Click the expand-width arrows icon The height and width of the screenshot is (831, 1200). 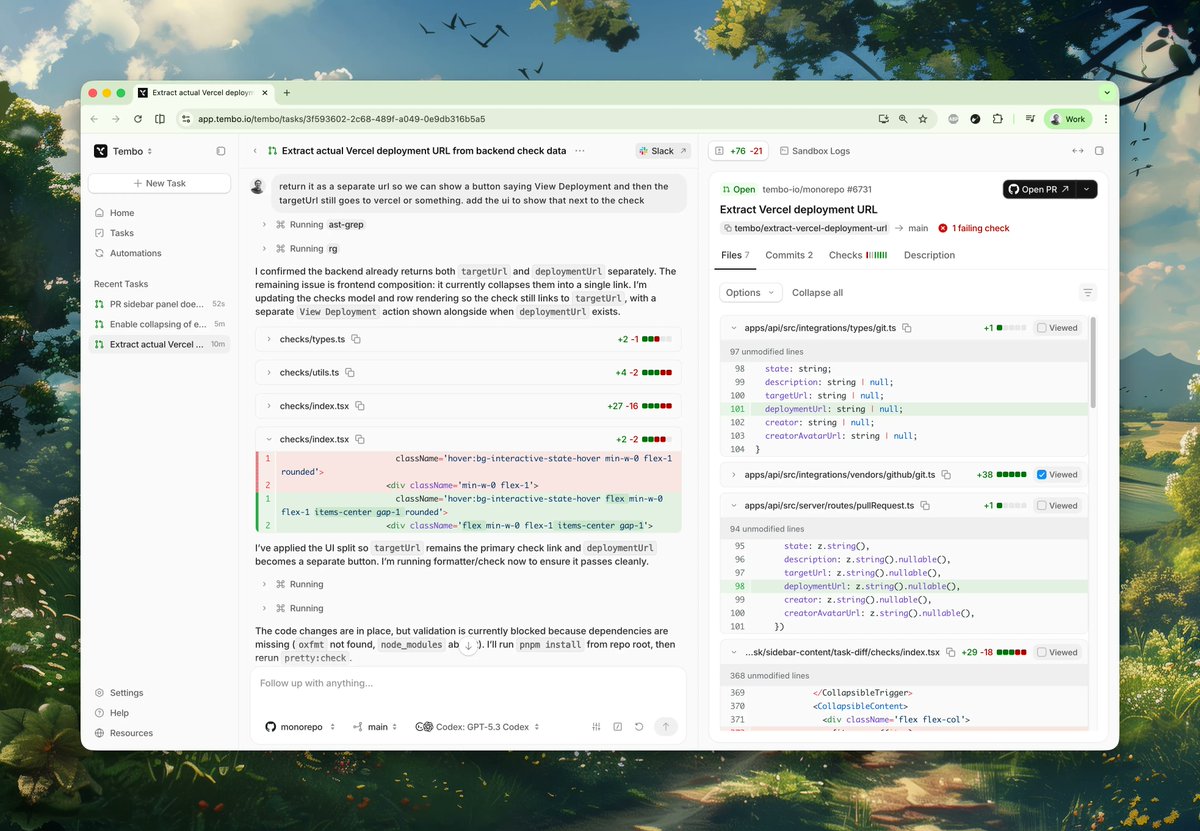tap(1077, 151)
